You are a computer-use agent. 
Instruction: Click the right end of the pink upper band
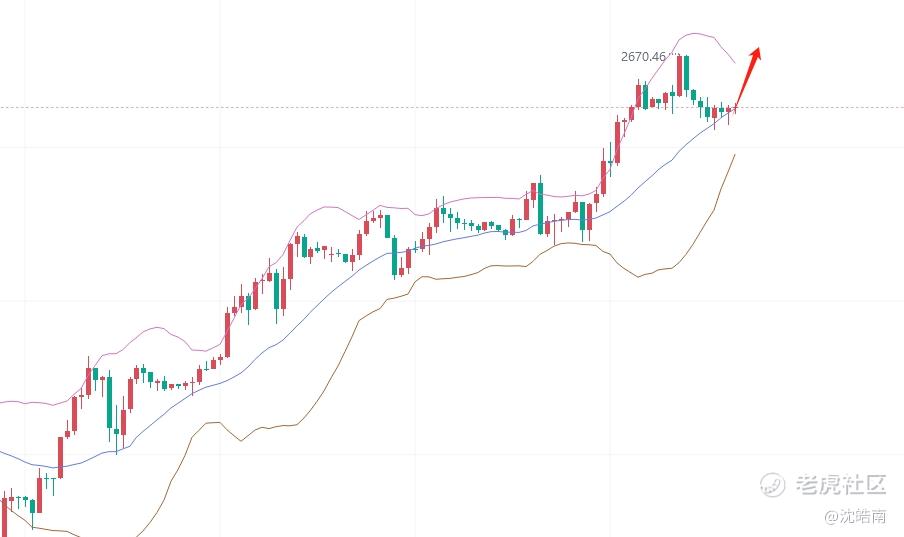point(734,62)
